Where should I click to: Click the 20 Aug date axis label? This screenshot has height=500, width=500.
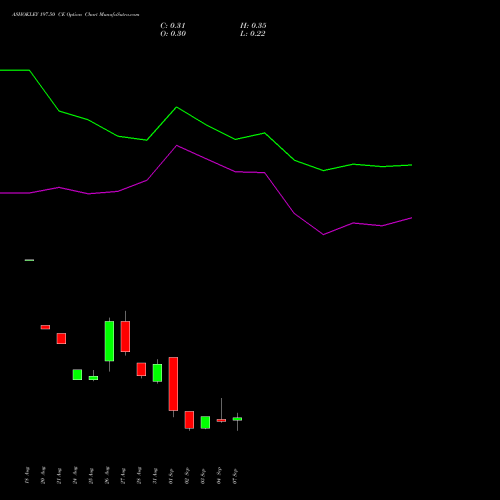coord(43,475)
